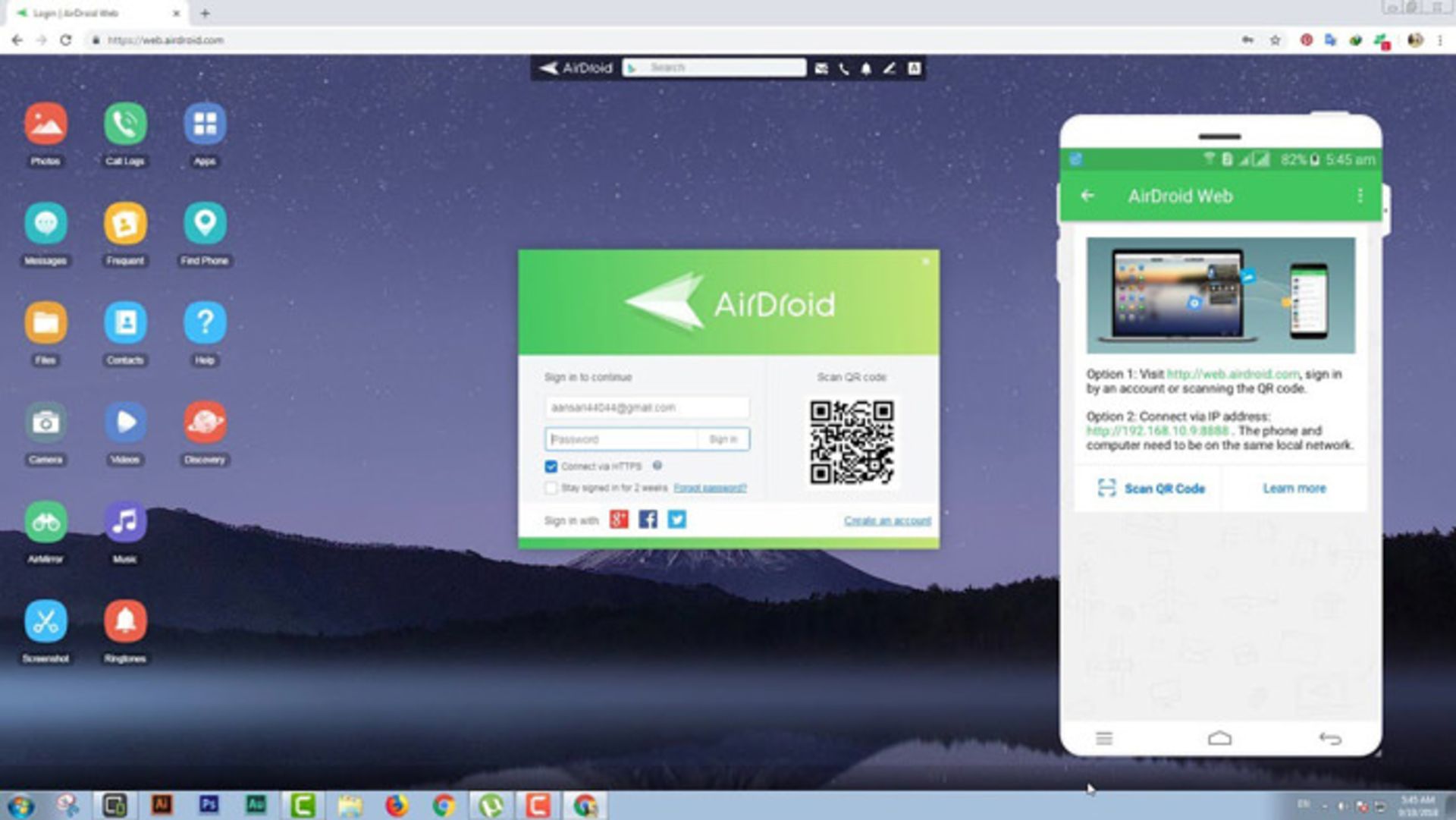The image size is (1456, 820).
Task: Open the Screenshot icon
Action: tap(45, 621)
